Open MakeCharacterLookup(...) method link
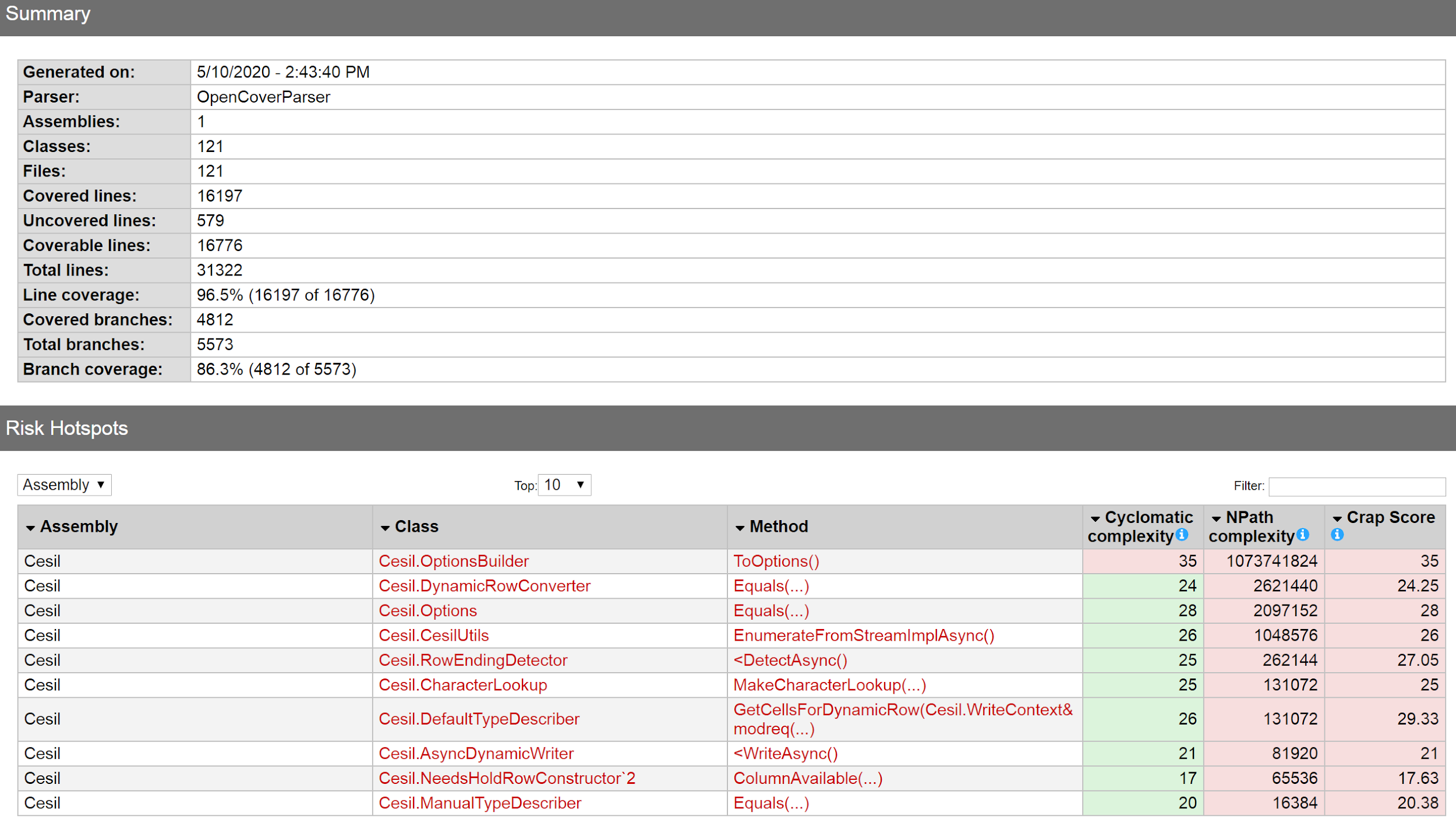The height and width of the screenshot is (834, 1456). tap(829, 685)
